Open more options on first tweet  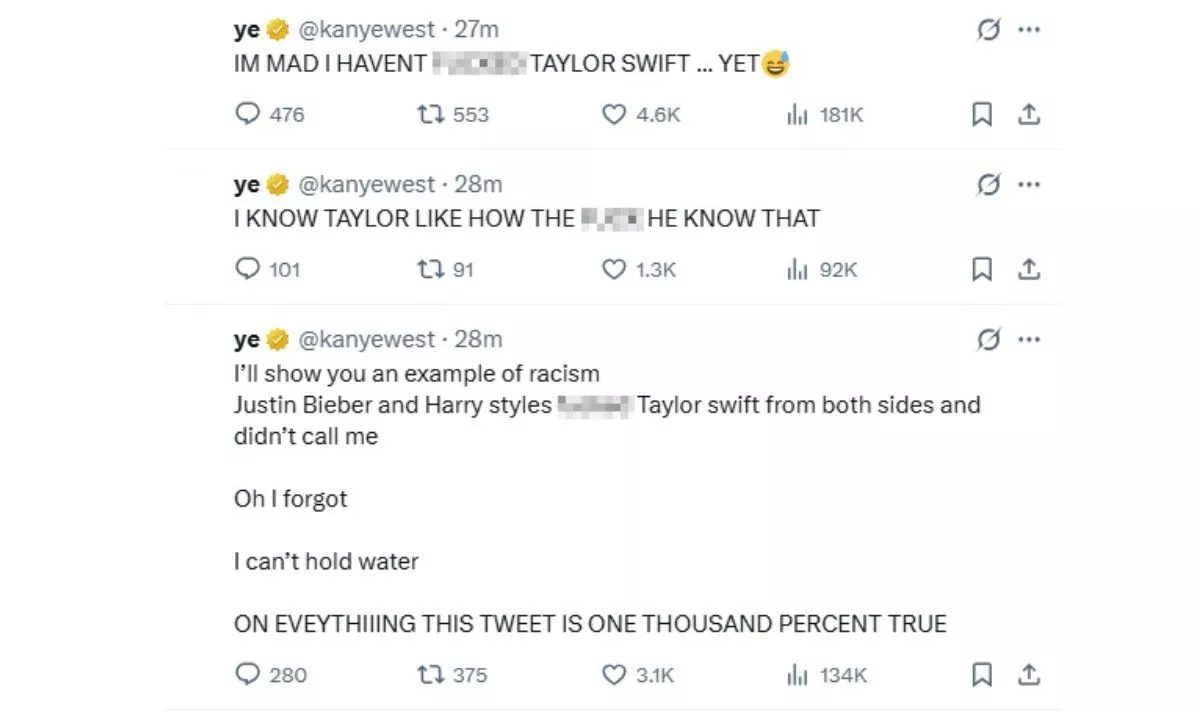coord(1029,30)
